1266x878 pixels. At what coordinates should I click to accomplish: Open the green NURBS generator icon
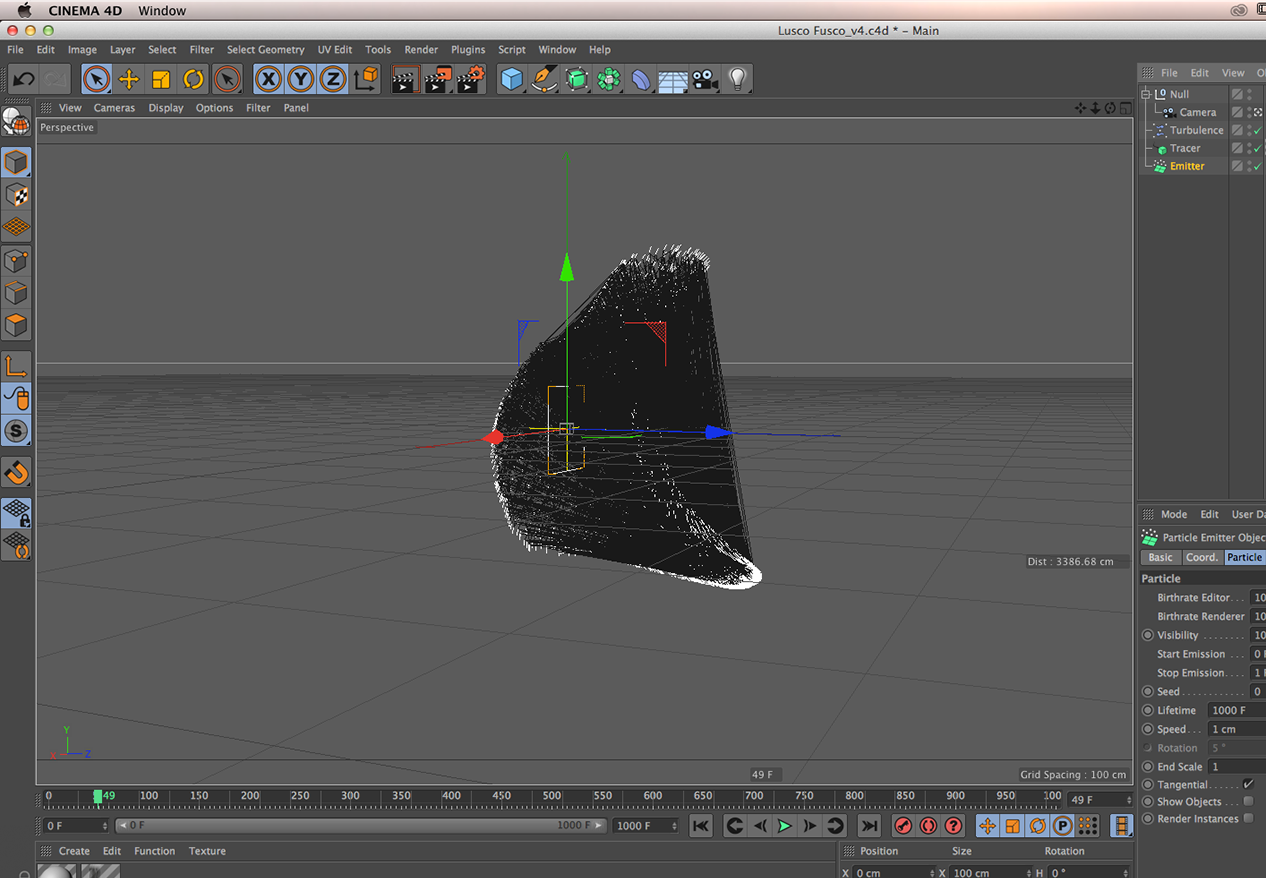tap(577, 79)
